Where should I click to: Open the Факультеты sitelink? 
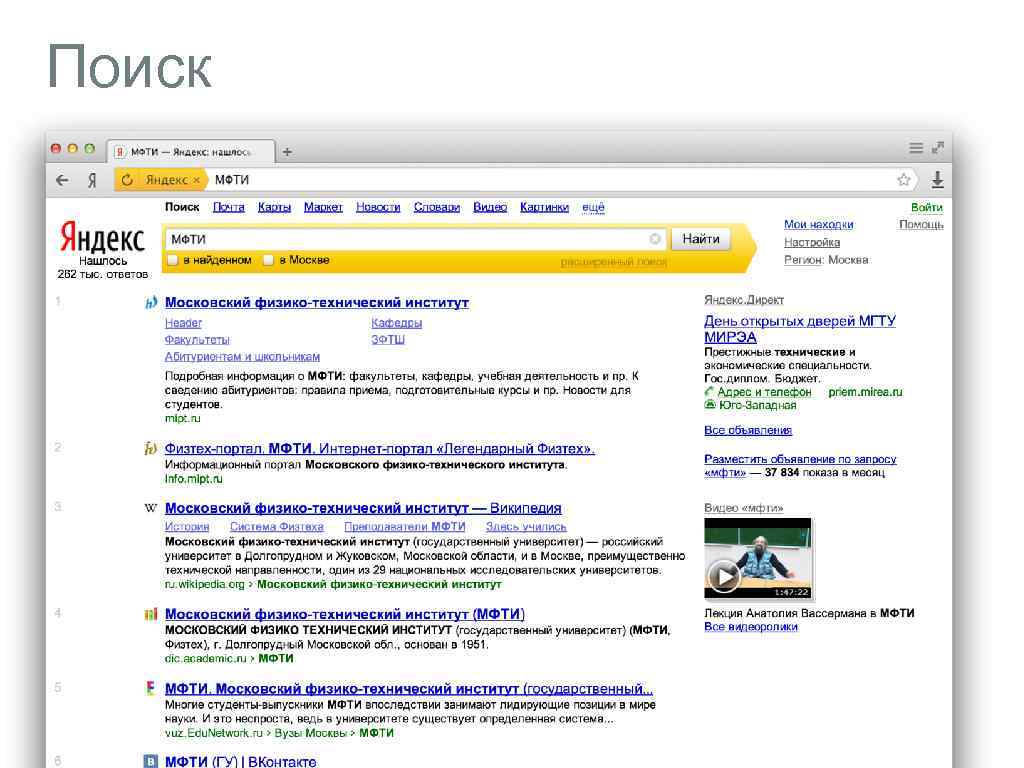tap(197, 340)
